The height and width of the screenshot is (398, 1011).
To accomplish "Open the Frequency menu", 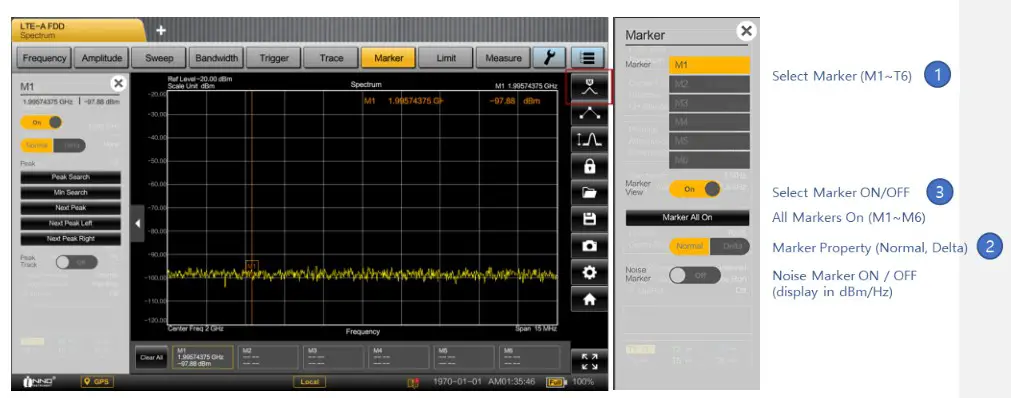I will 44,57.
